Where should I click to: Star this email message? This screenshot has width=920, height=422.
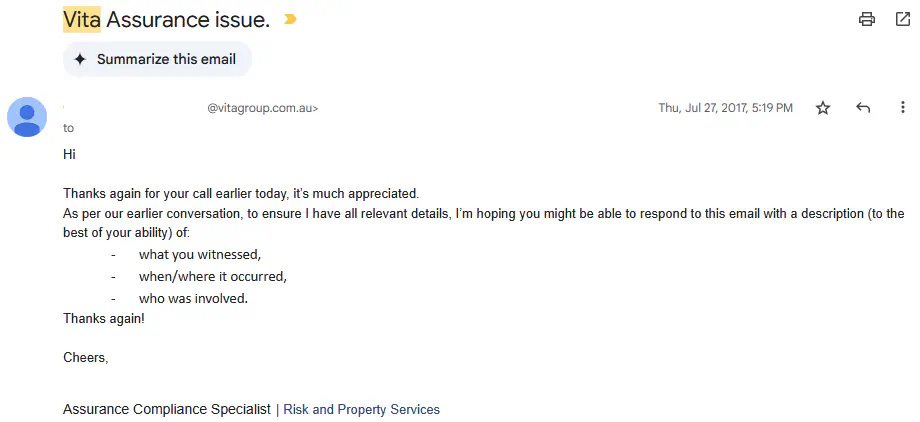point(823,108)
